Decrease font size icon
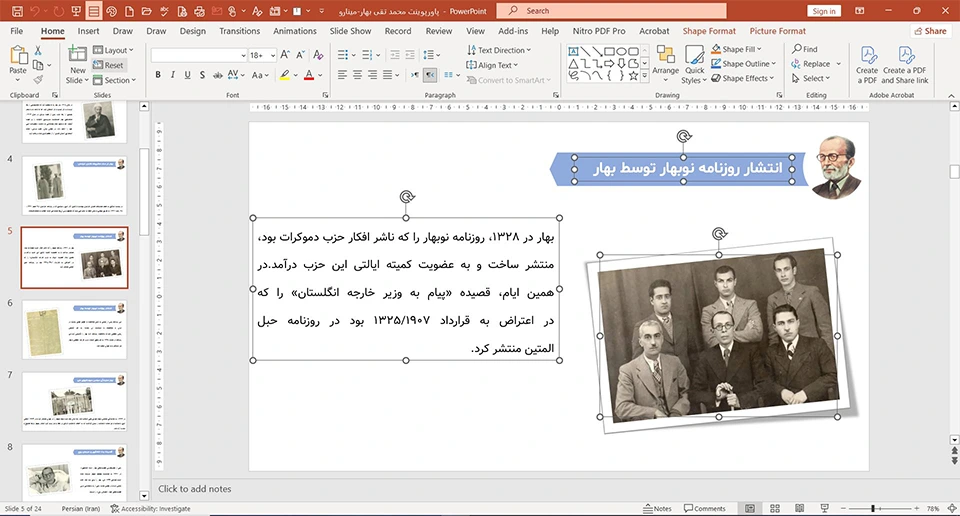This screenshot has width=960, height=516. coord(300,55)
